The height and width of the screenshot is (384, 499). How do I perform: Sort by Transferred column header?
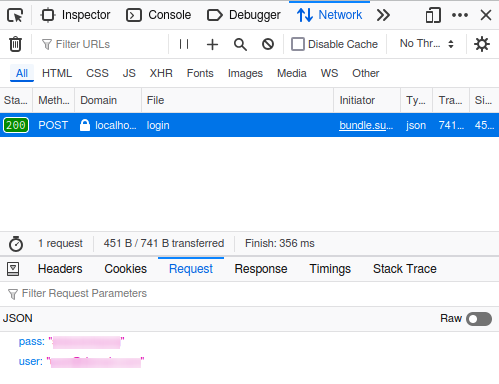[x=451, y=100]
